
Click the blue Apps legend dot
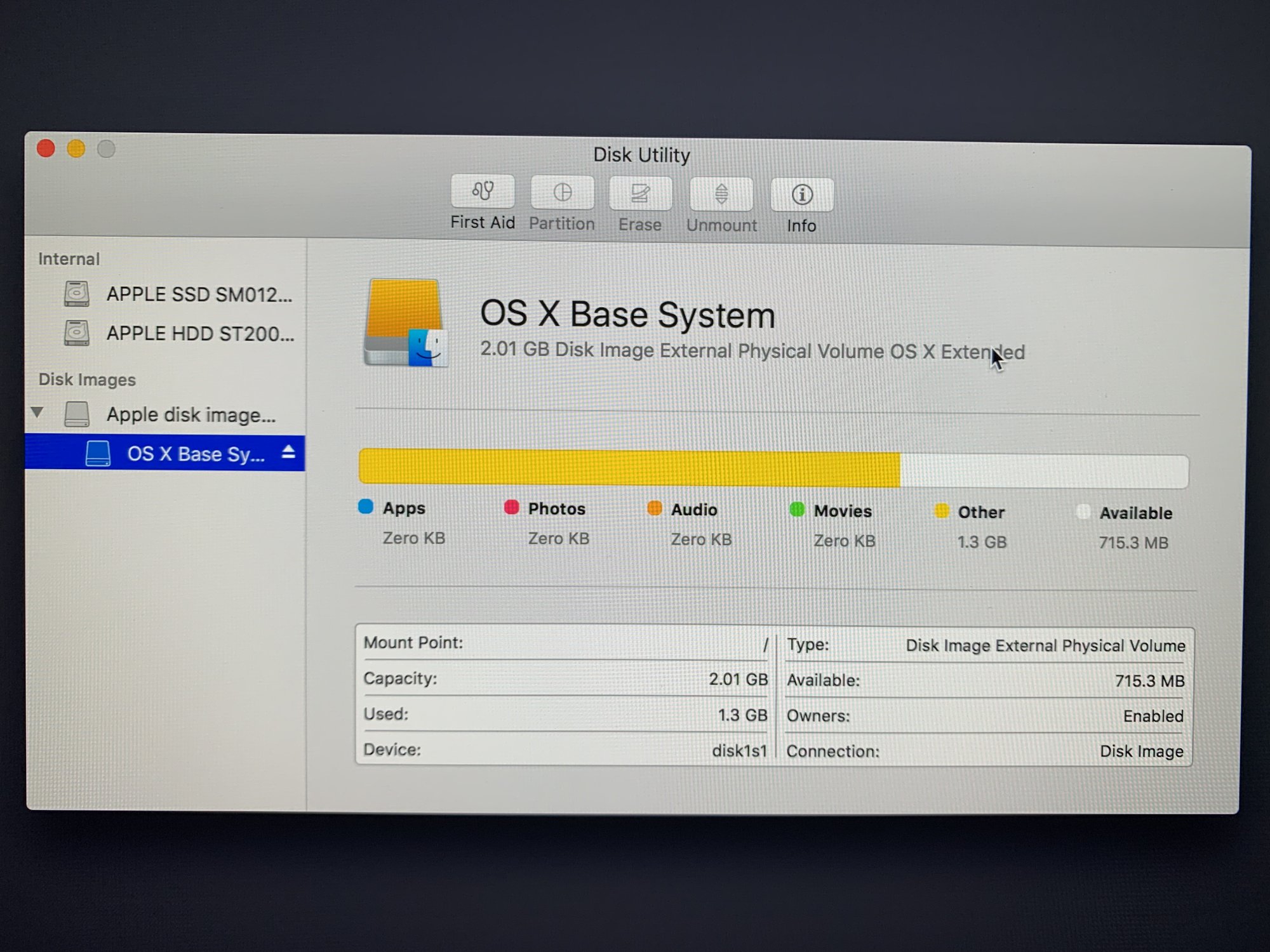click(366, 506)
